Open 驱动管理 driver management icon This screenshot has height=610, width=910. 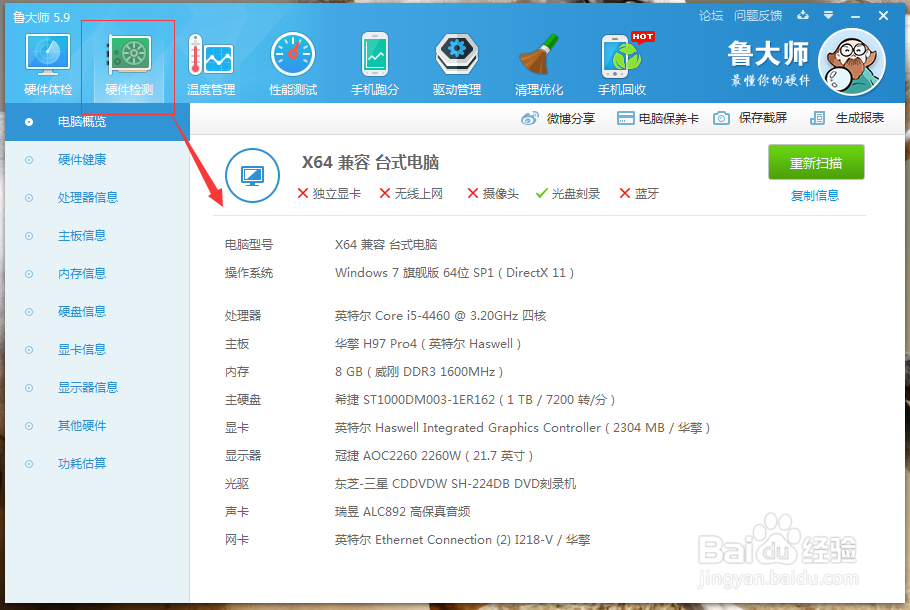click(457, 55)
